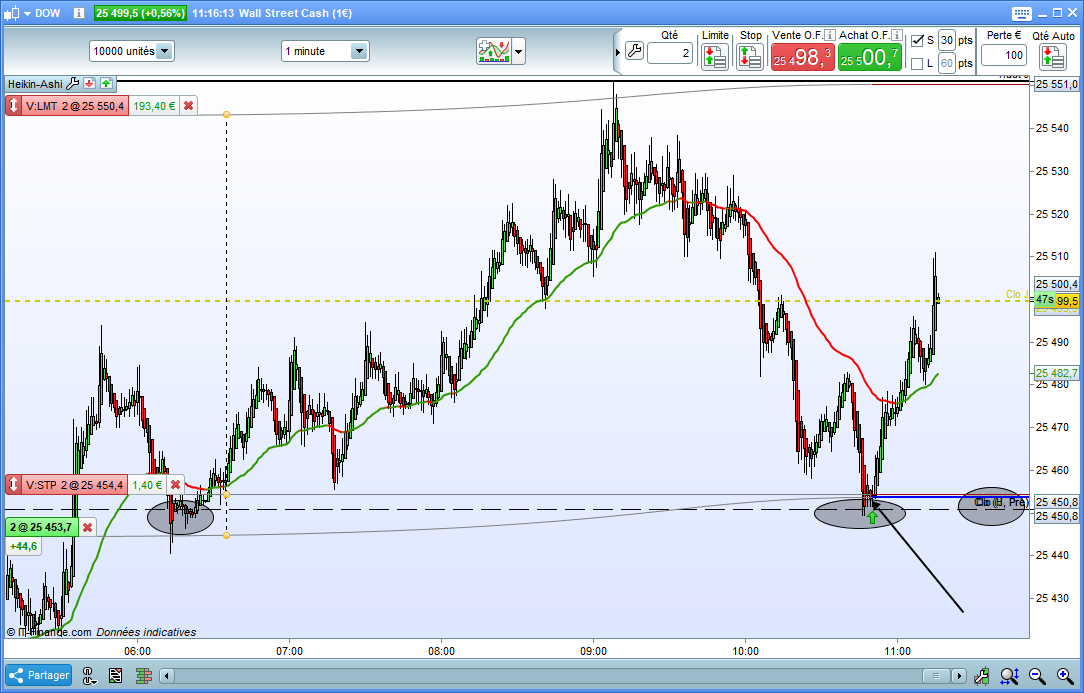Click the zoom auto-fit icon

tap(1009, 676)
